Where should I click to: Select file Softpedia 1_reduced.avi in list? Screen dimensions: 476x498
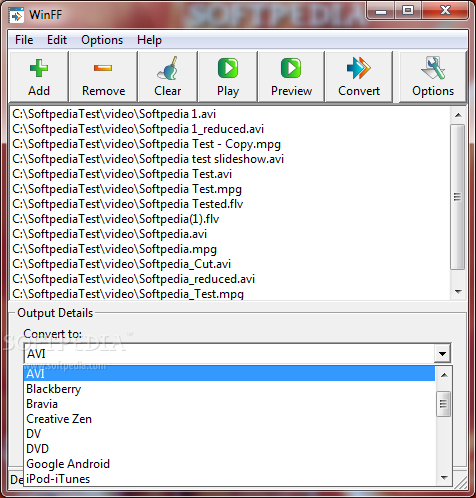[x=230, y=129]
